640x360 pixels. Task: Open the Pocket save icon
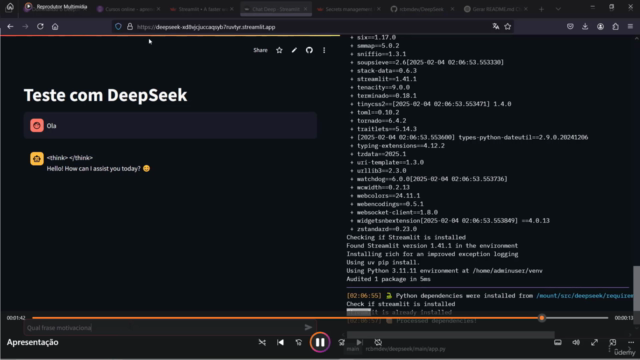(x=570, y=27)
